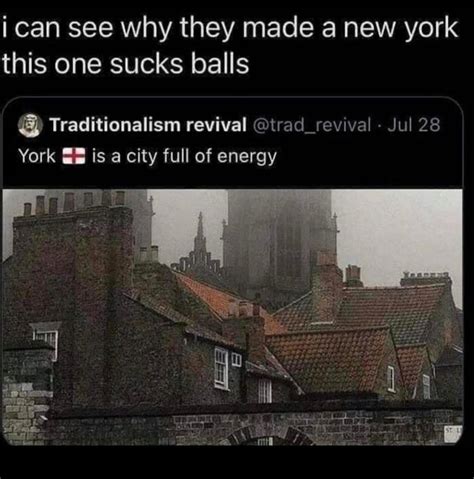Open the Traditionalism revival profile avatar
The image size is (474, 479).
(x=29, y=125)
